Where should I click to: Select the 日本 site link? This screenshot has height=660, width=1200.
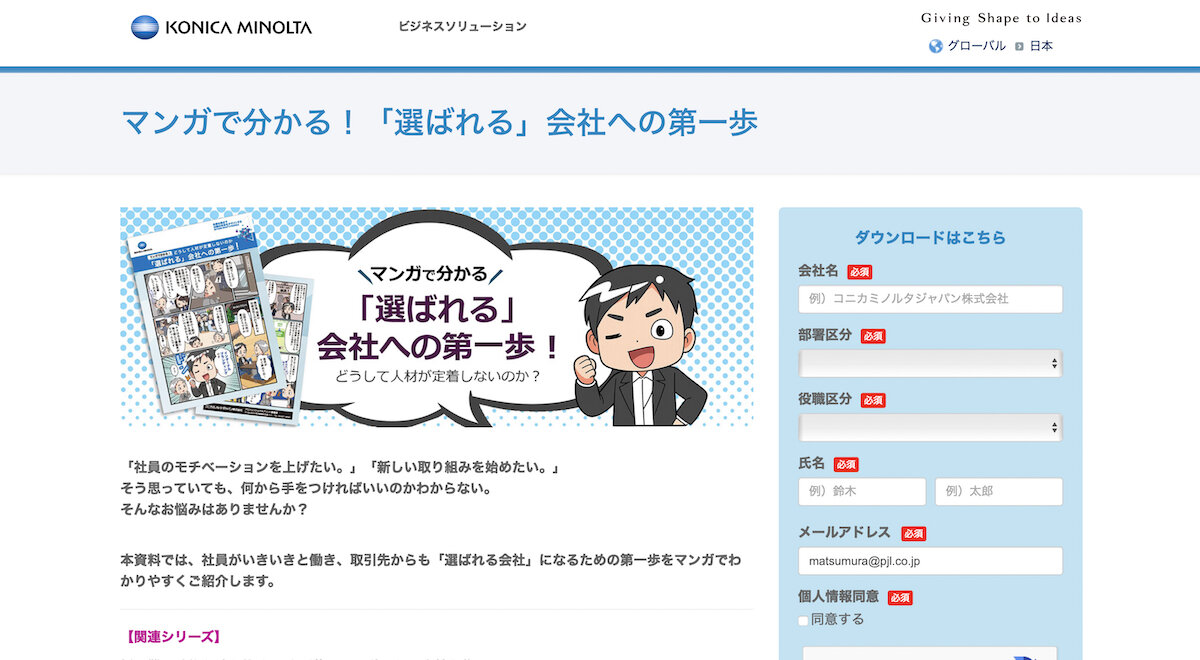pos(1041,46)
